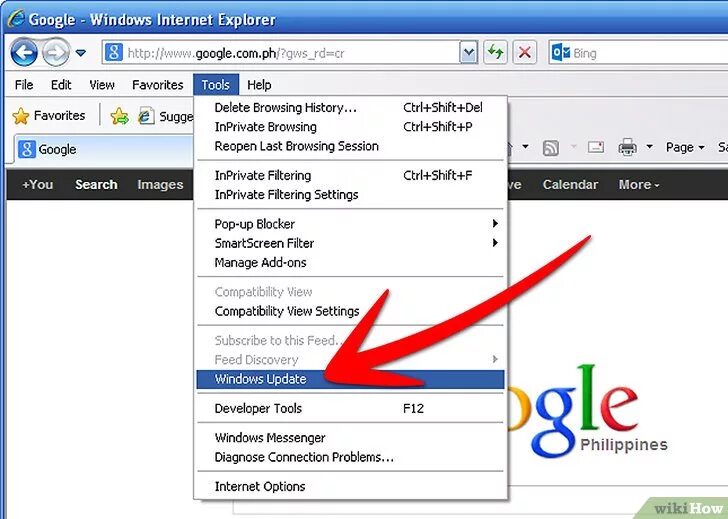Viewport: 728px width, 519px height.
Task: Click the RSS feeds icon in the command bar
Action: 551,148
